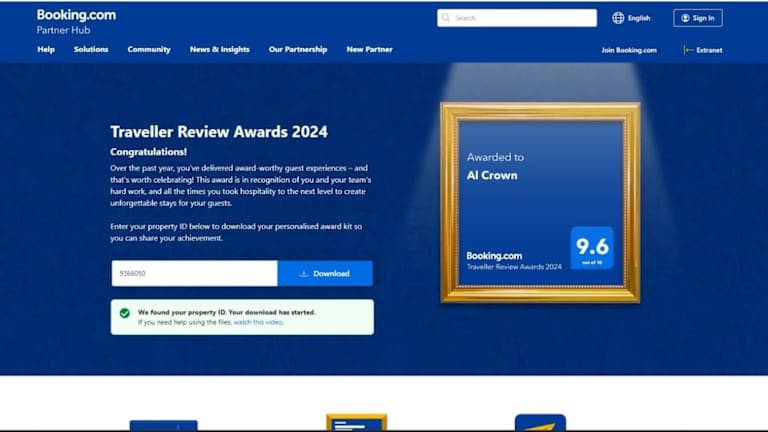Go to the Community section
This screenshot has height=432, width=768.
[x=149, y=50]
